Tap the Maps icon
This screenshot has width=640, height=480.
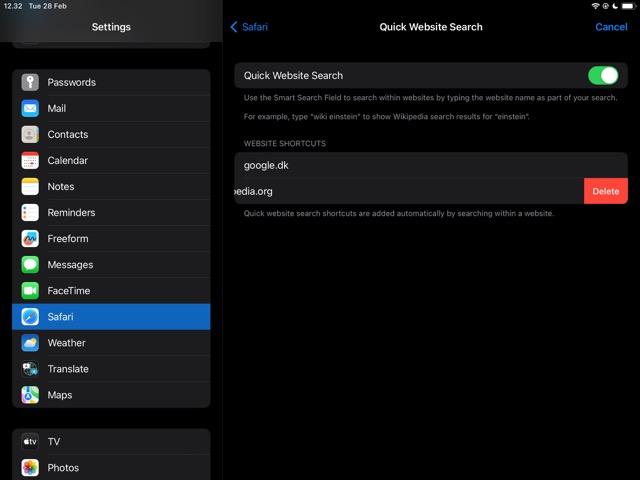coord(30,395)
